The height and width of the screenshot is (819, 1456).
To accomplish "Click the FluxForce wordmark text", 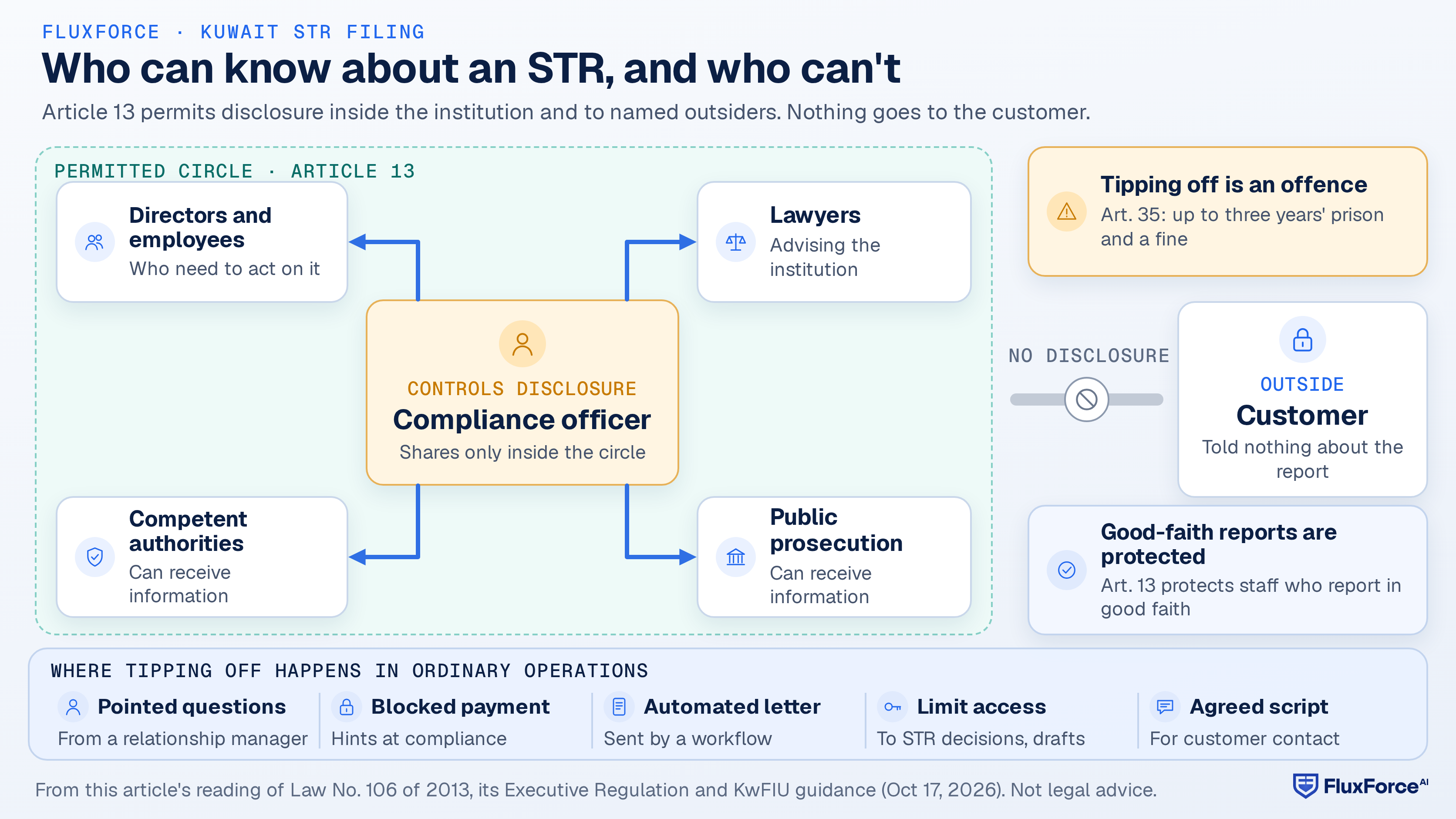I will point(1376,785).
